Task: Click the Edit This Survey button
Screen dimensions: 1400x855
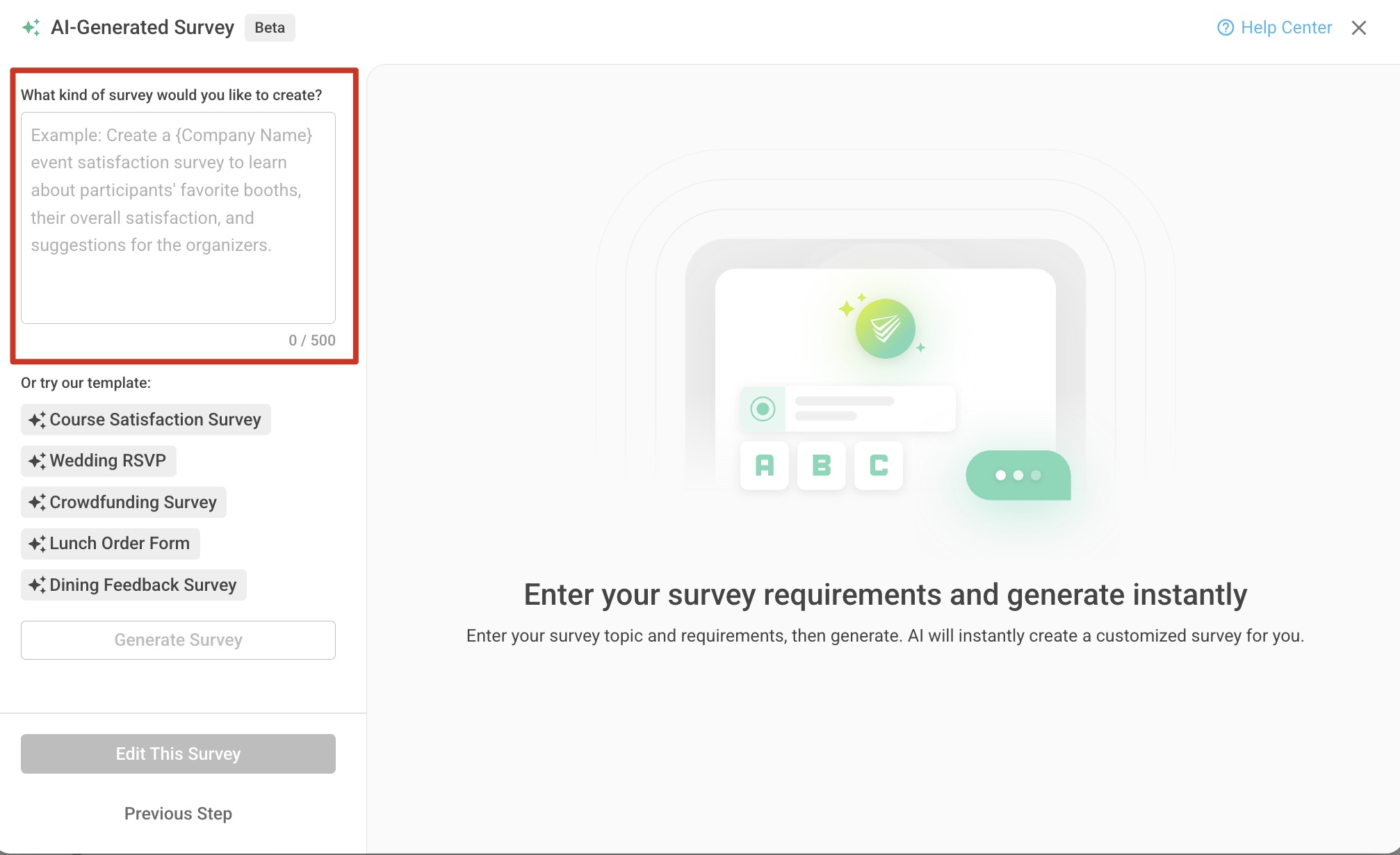Action: pos(178,754)
